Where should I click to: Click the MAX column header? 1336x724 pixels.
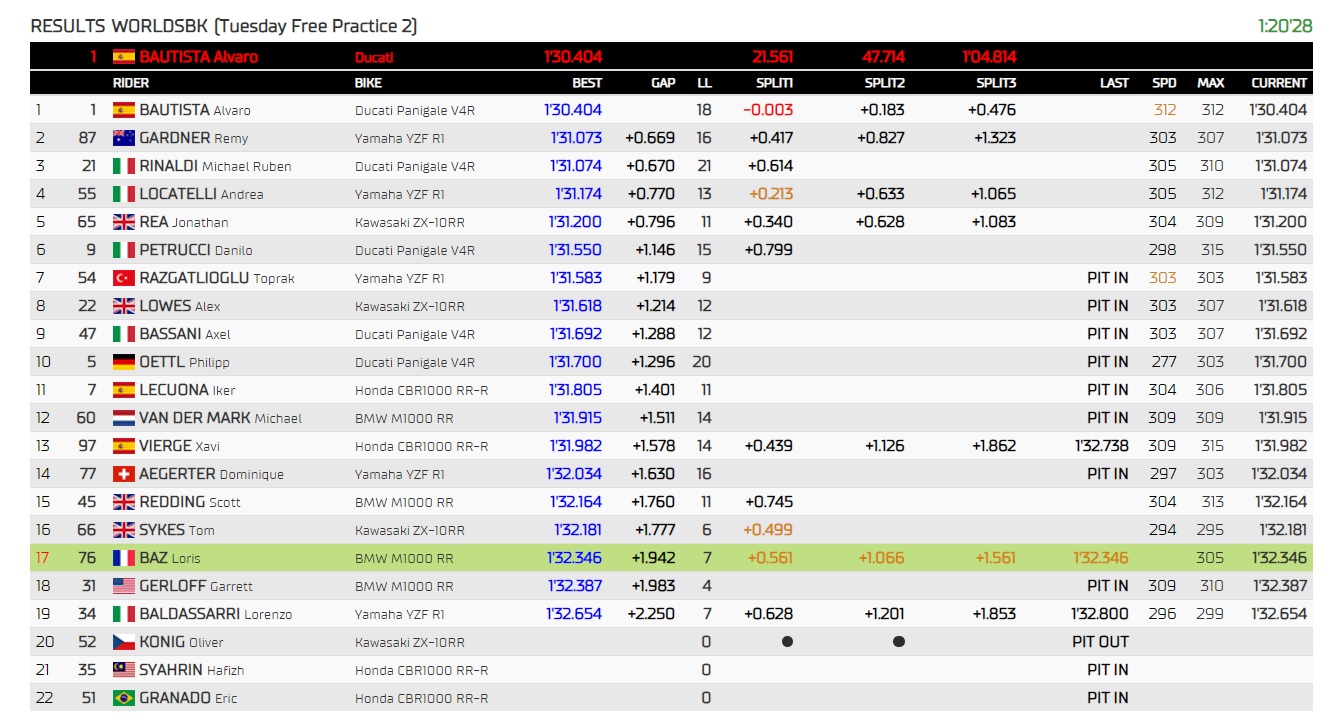[x=1211, y=83]
